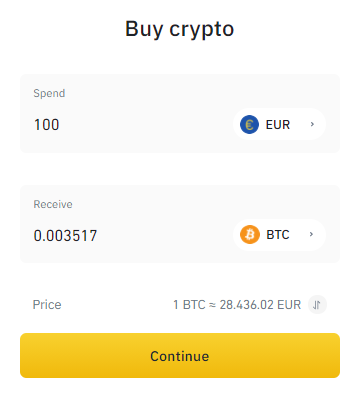
Task: Click the gap between Spend and Receive cards
Action: click(180, 169)
